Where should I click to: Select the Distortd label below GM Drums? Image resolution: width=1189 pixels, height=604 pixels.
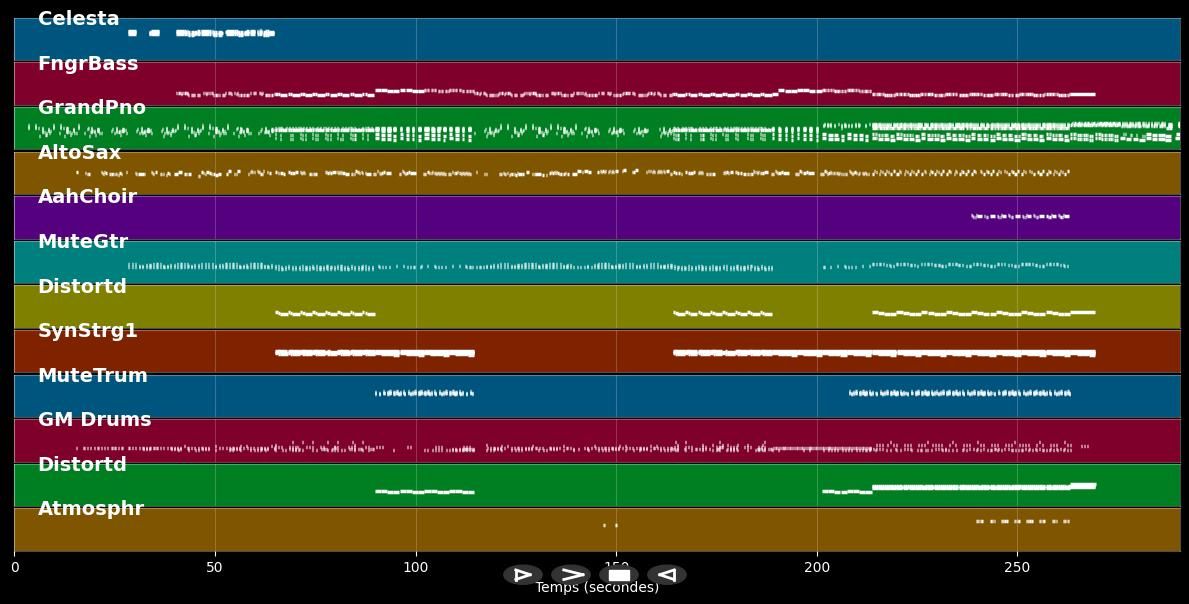pos(82,465)
